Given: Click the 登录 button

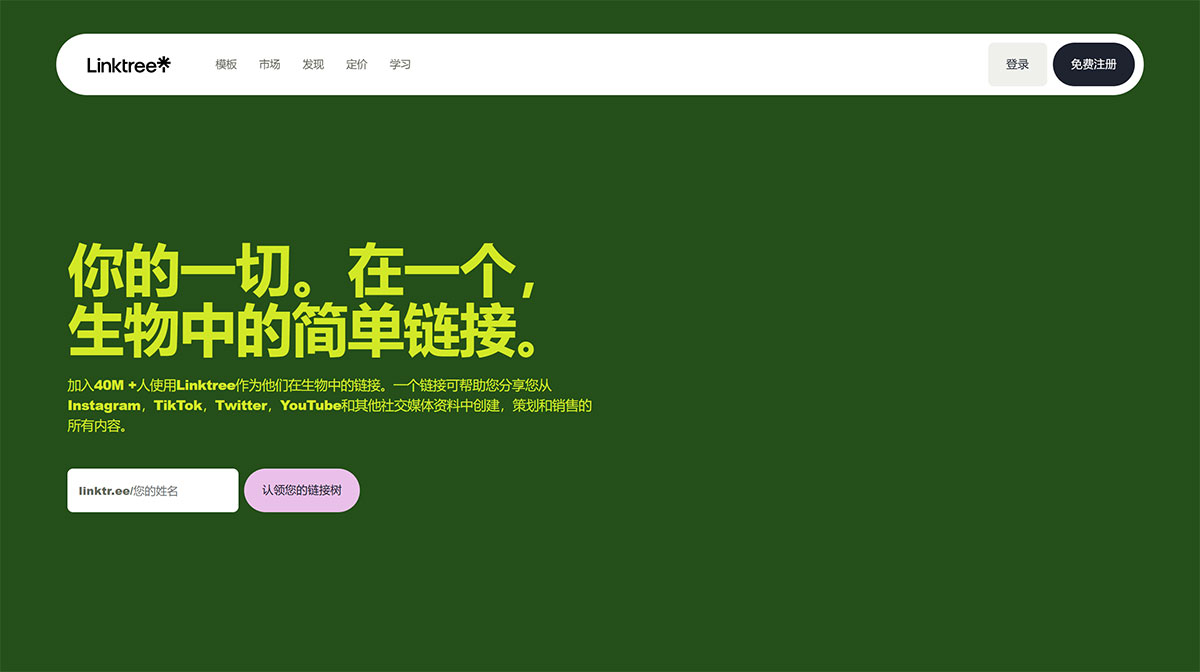Looking at the screenshot, I should [1017, 63].
